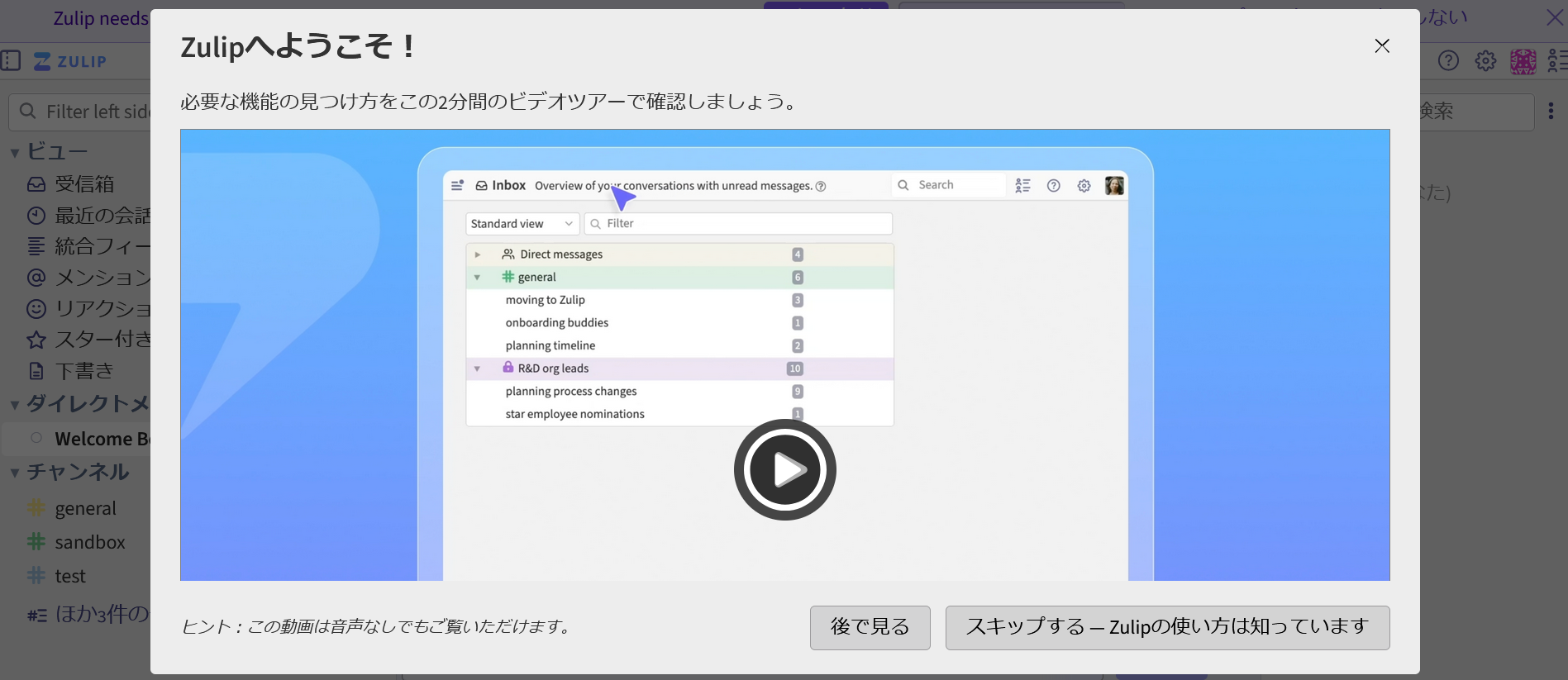Image resolution: width=1568 pixels, height=680 pixels.
Task: Toggle the left sidebar icon
Action: point(11,60)
